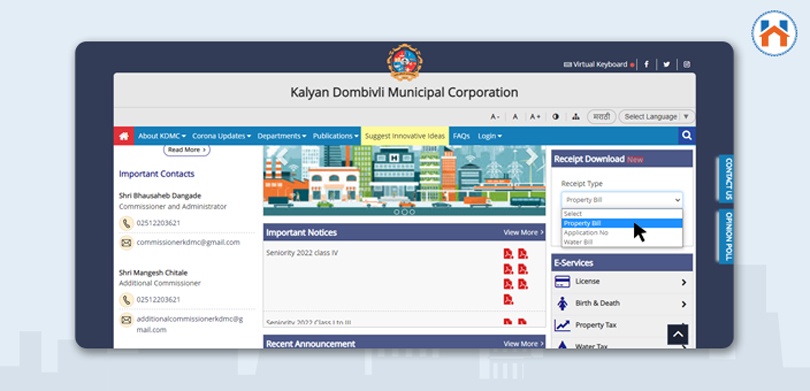
Task: Click "Seniority 2022 class IV" notice text
Action: coord(302,253)
